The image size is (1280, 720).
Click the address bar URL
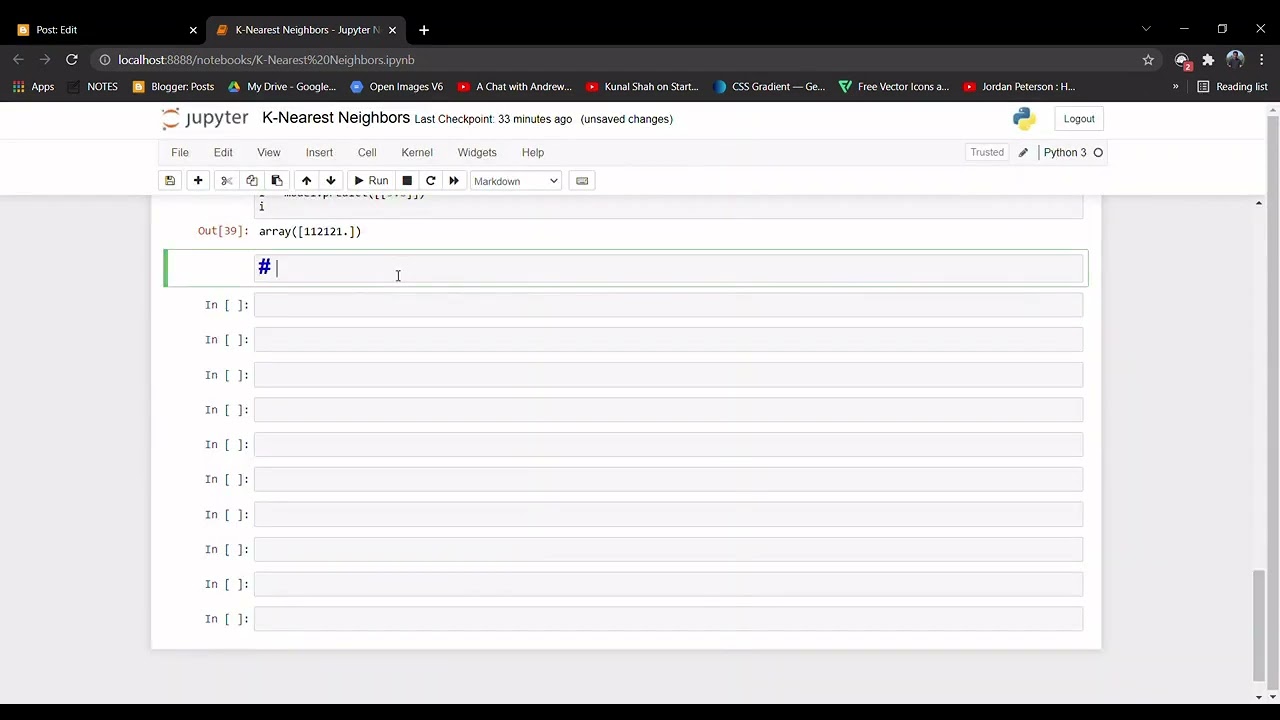pyautogui.click(x=266, y=60)
